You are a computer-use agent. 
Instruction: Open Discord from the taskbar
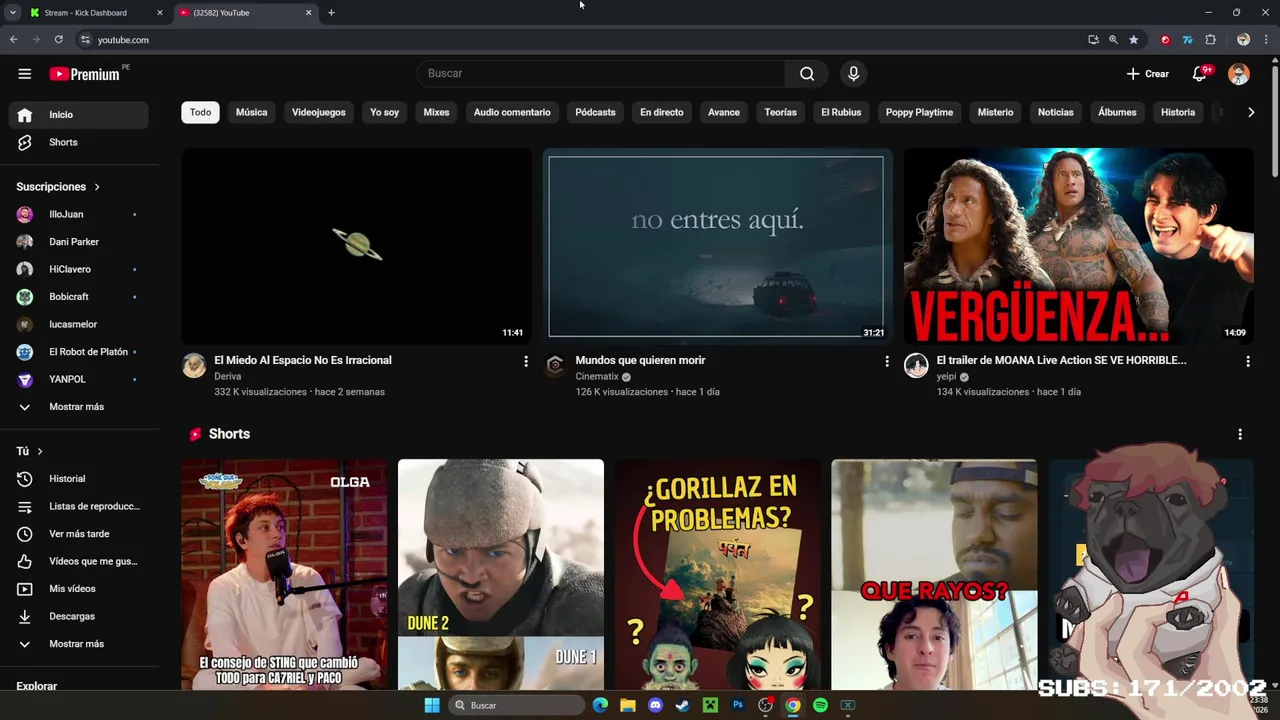[x=655, y=705]
